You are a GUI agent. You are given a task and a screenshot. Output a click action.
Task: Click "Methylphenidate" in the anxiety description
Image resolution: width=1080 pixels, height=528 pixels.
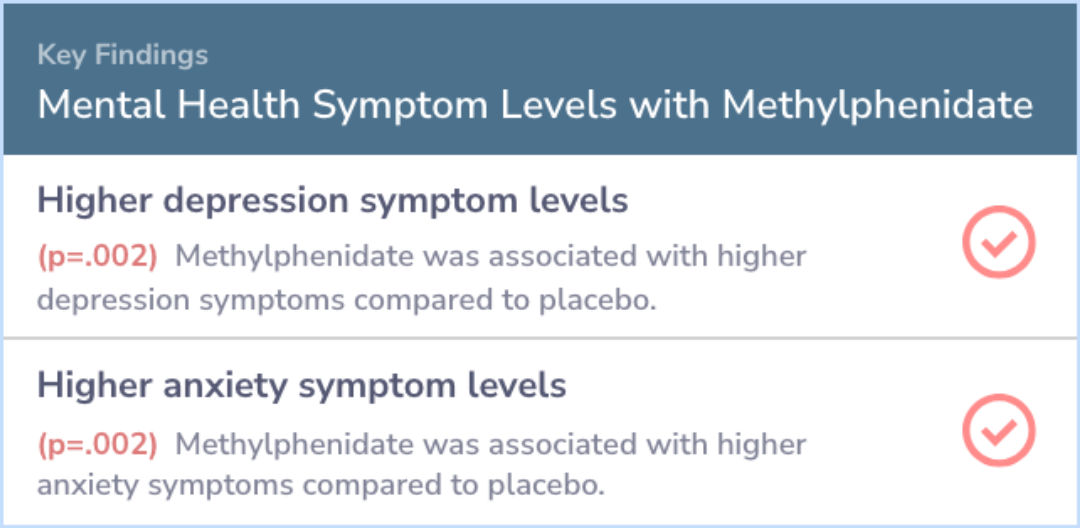pyautogui.click(x=295, y=445)
